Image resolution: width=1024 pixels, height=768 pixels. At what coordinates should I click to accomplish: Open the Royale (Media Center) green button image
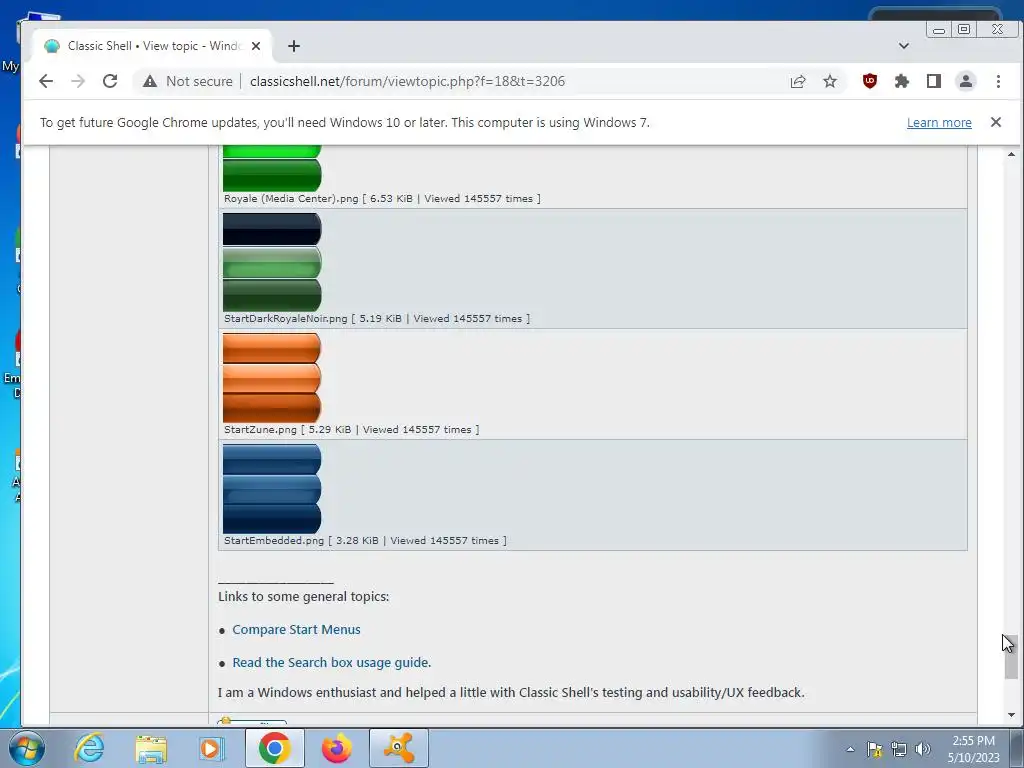[272, 168]
